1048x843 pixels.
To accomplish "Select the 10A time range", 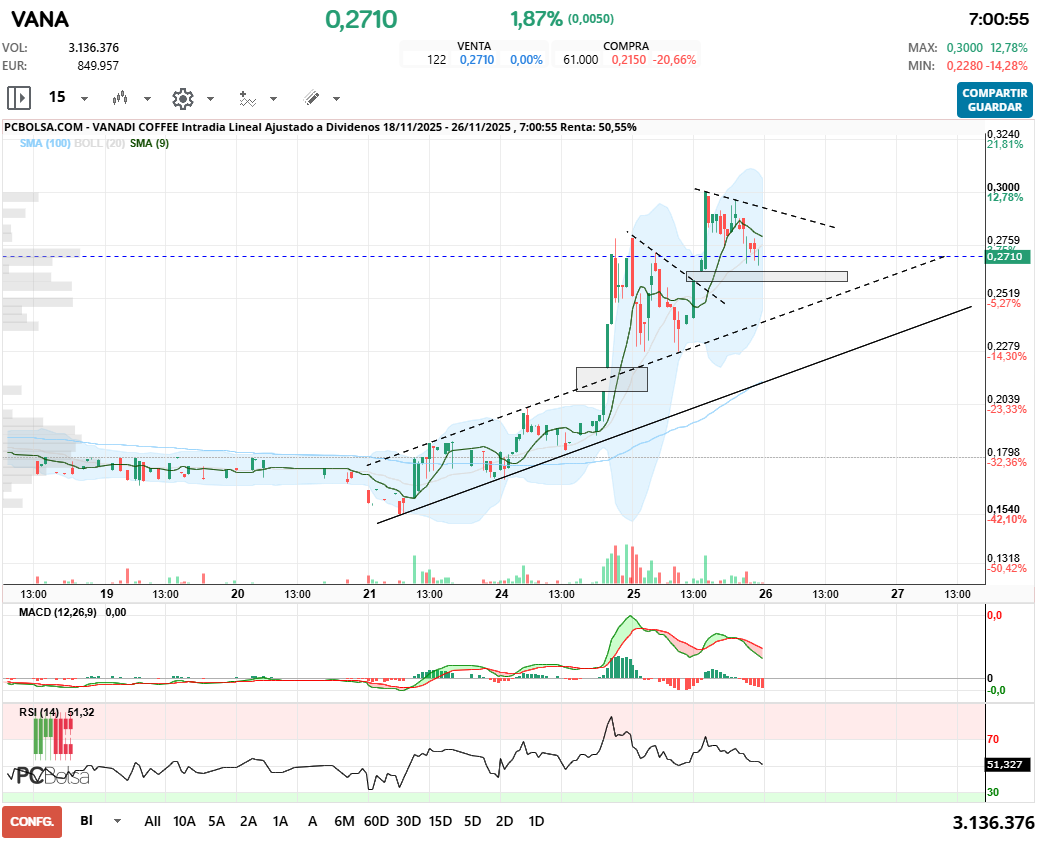I will click(184, 821).
